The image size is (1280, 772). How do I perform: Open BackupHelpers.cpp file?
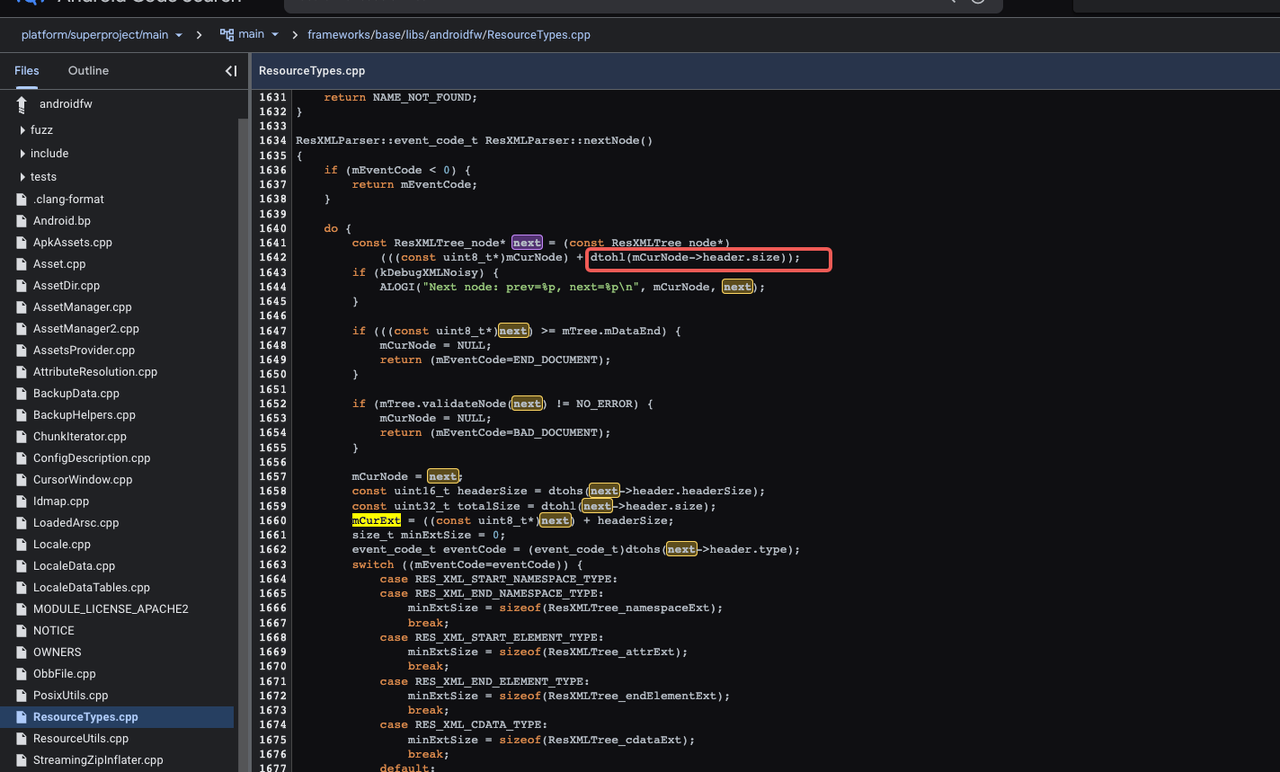coord(84,415)
